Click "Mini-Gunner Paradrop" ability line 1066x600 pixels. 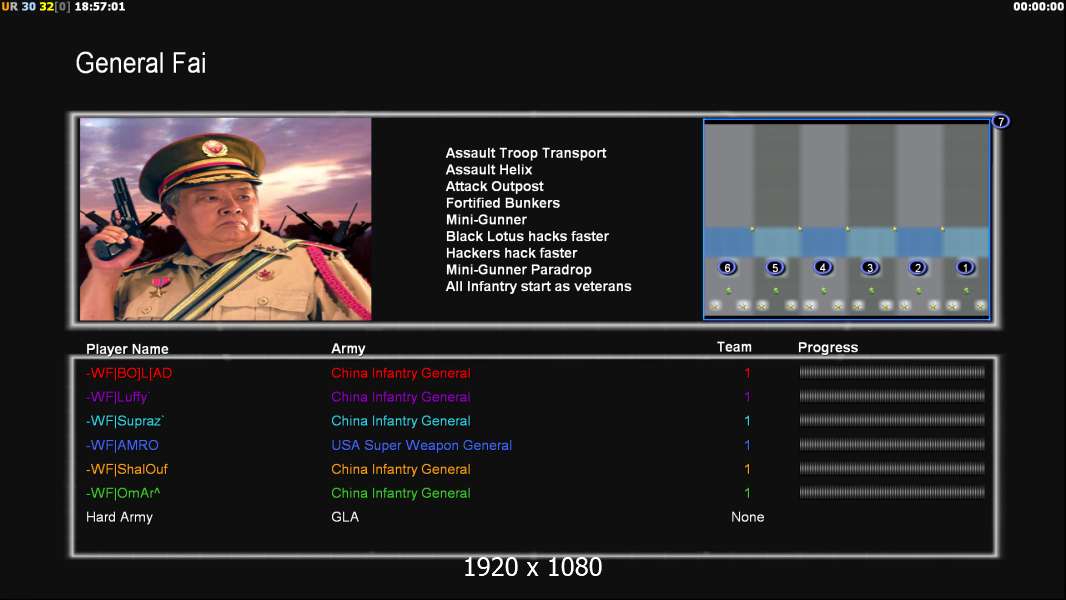[x=518, y=270]
